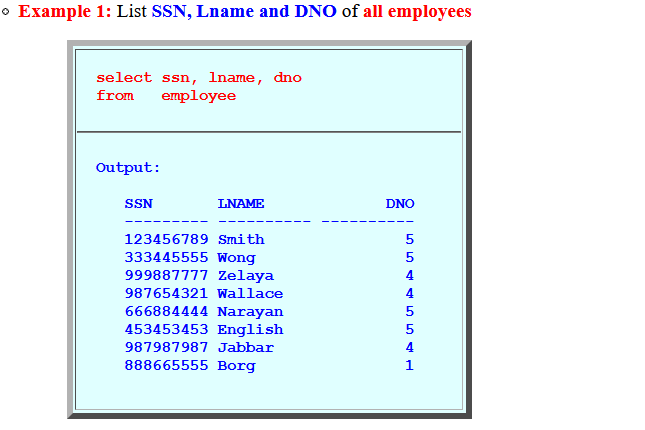Click the DNO value 1 for Borg
The height and width of the screenshot is (430, 645).
coord(409,365)
